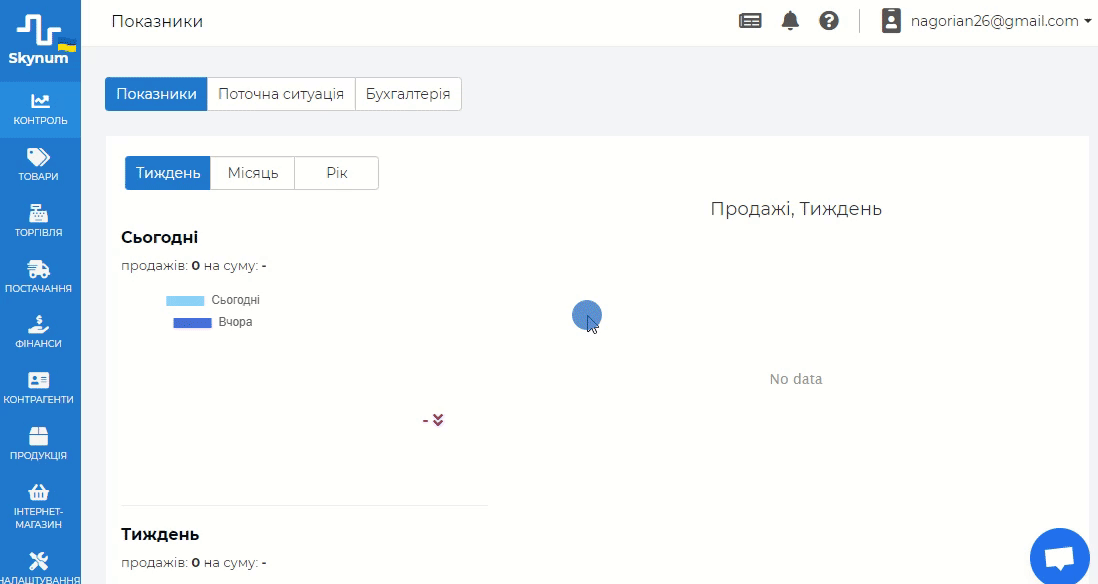Open the Налаштування tools section
This screenshot has height=584, width=1098.
click(x=40, y=567)
